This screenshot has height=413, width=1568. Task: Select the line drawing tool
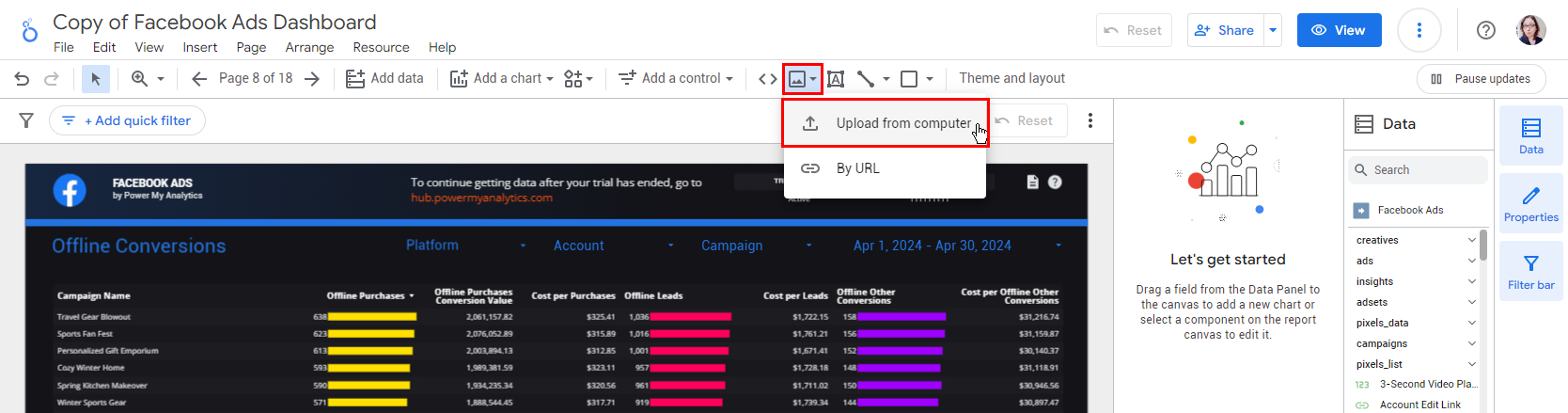866,79
